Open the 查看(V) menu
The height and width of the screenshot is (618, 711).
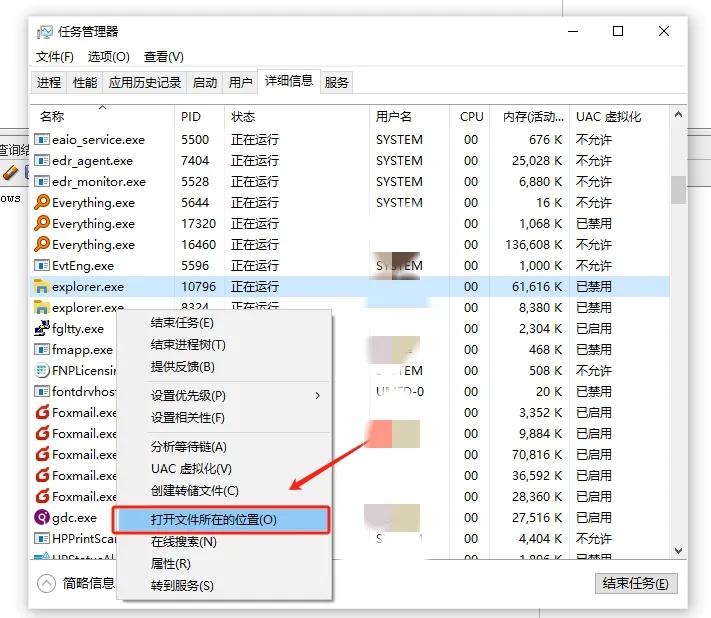click(164, 57)
